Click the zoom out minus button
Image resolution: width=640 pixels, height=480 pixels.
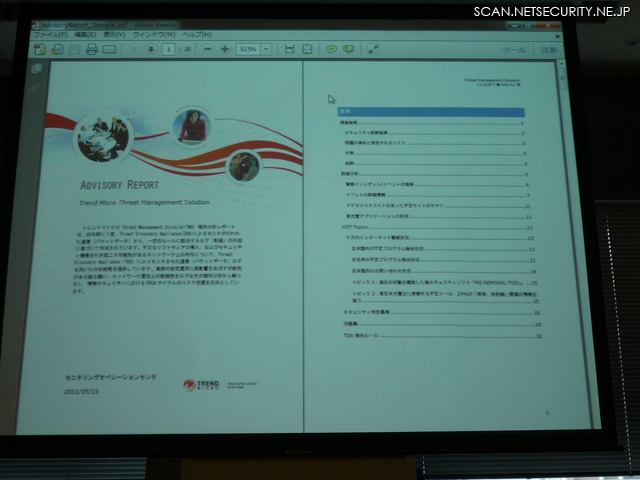(207, 48)
